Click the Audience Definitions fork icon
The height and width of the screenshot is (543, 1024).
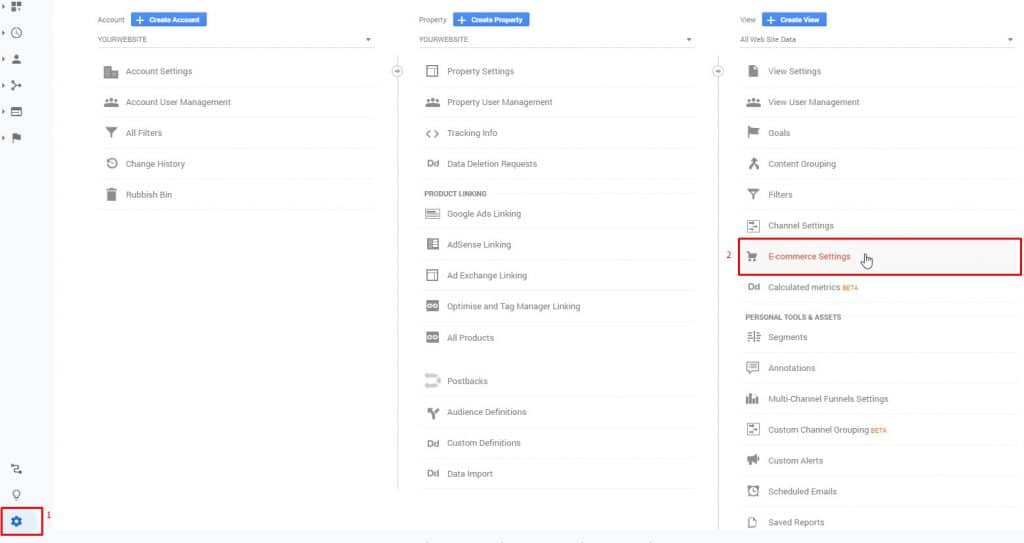(432, 412)
